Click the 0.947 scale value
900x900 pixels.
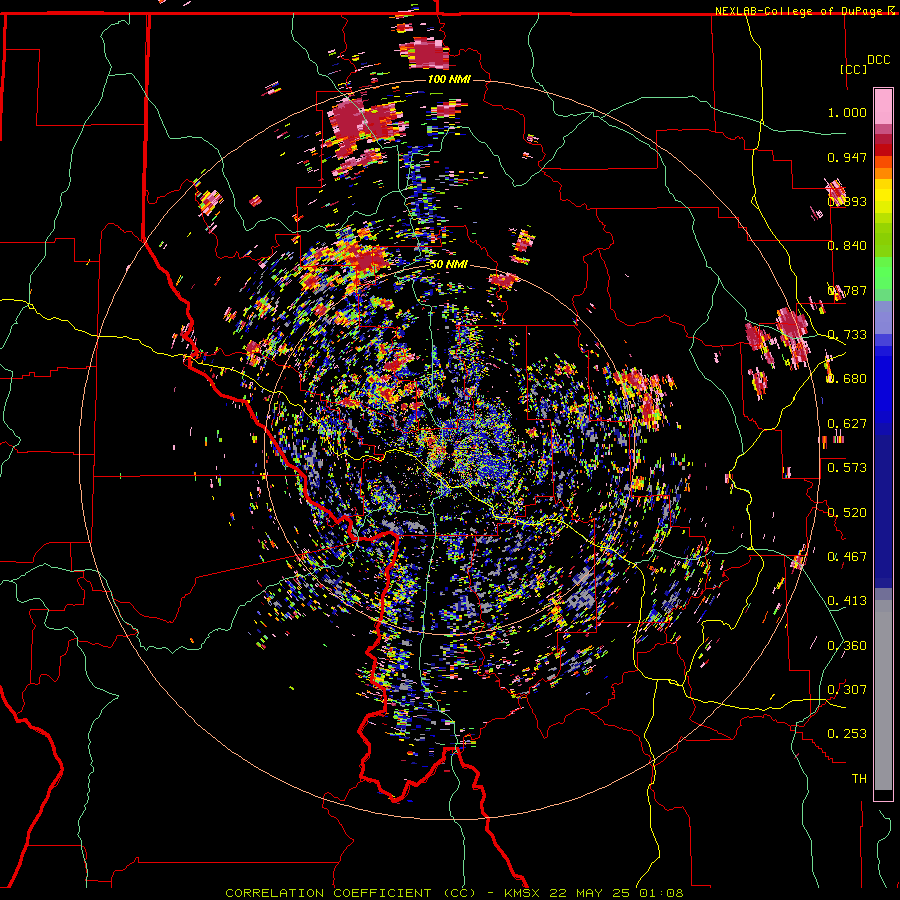click(x=847, y=157)
